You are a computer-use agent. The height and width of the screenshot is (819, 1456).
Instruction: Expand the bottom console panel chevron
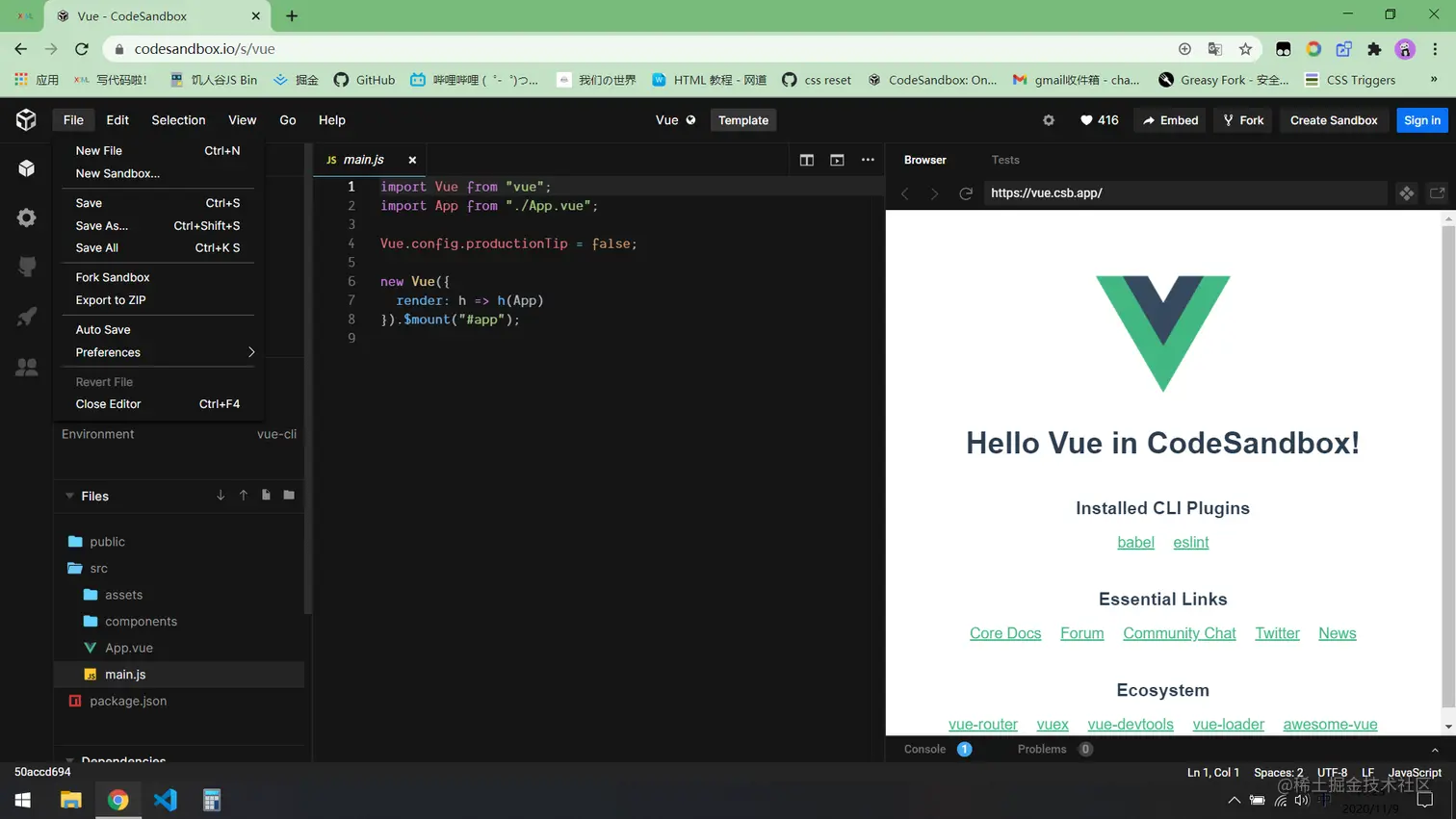point(1435,750)
